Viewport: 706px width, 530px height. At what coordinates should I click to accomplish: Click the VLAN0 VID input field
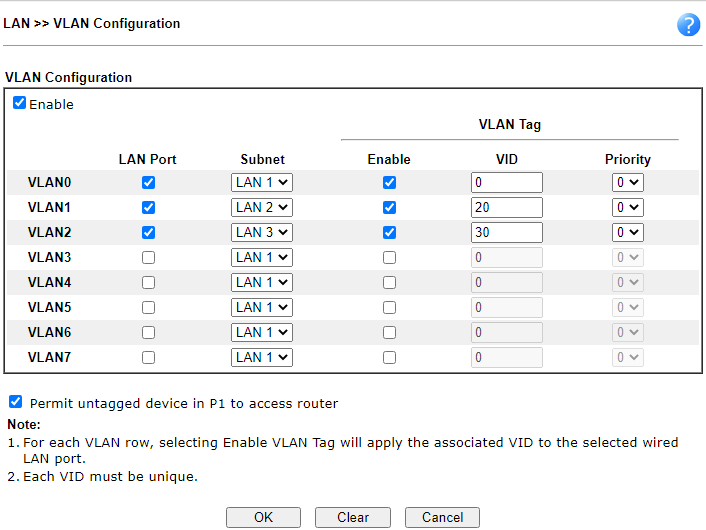point(506,183)
